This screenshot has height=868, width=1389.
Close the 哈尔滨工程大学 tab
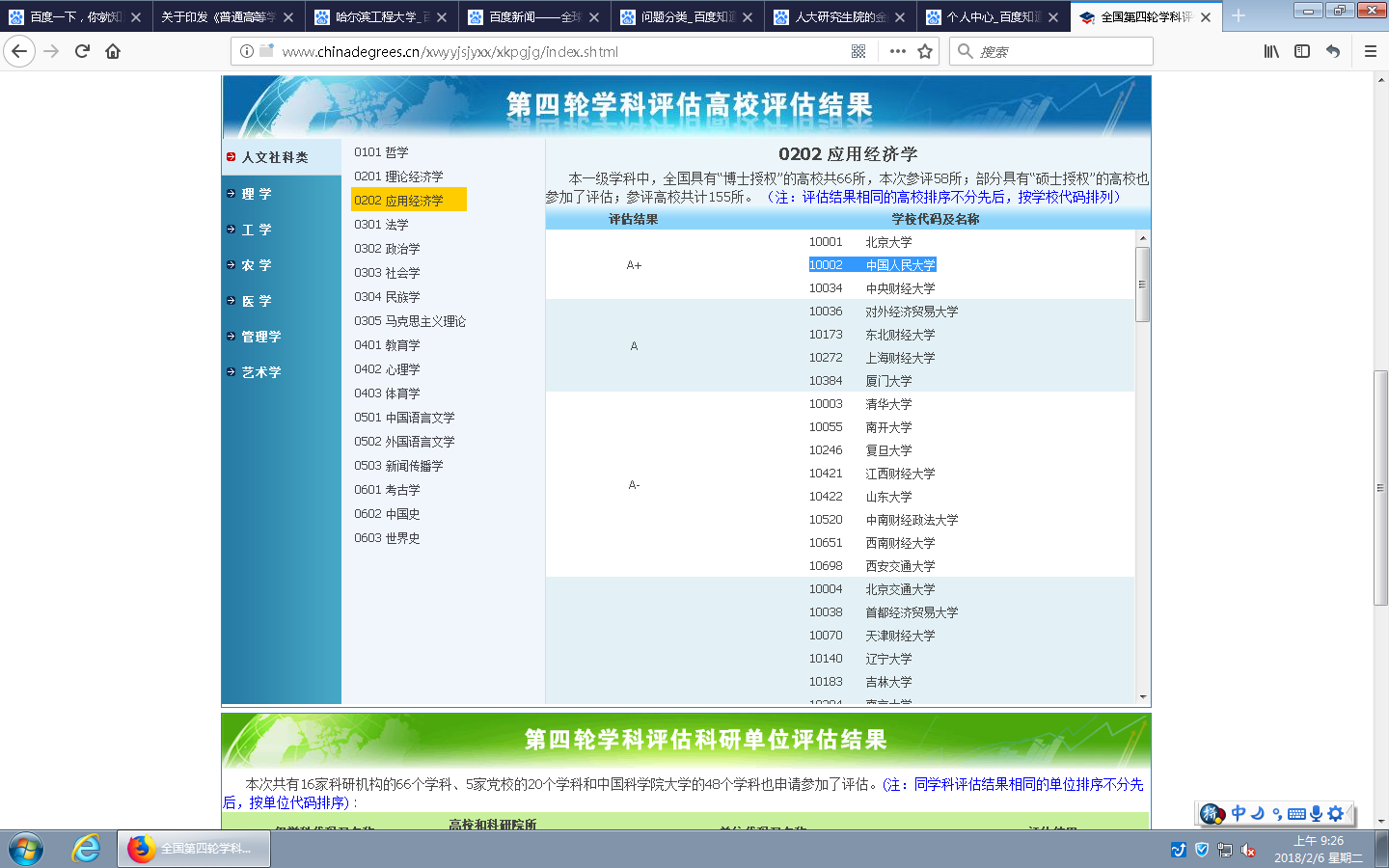pos(442,17)
